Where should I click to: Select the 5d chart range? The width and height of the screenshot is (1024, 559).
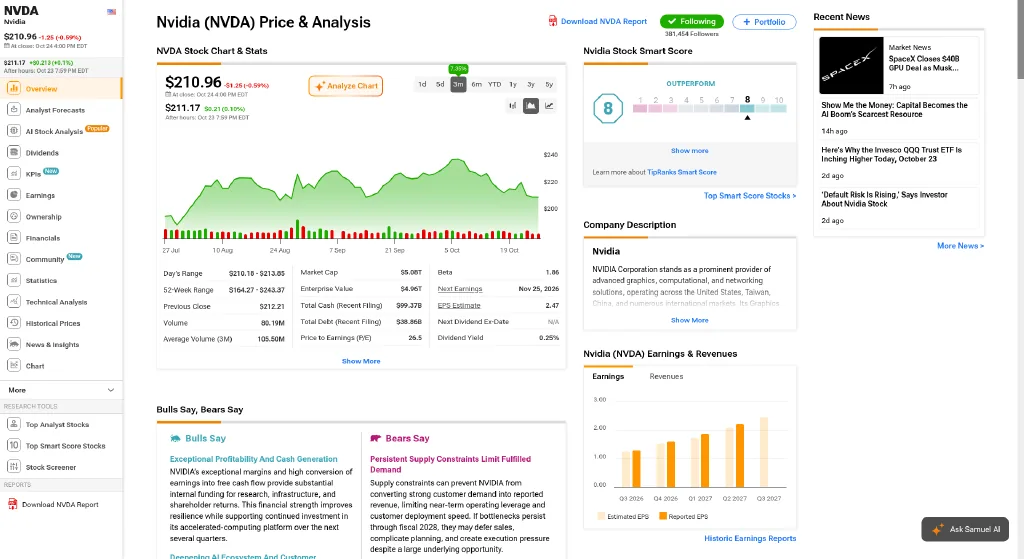click(440, 84)
